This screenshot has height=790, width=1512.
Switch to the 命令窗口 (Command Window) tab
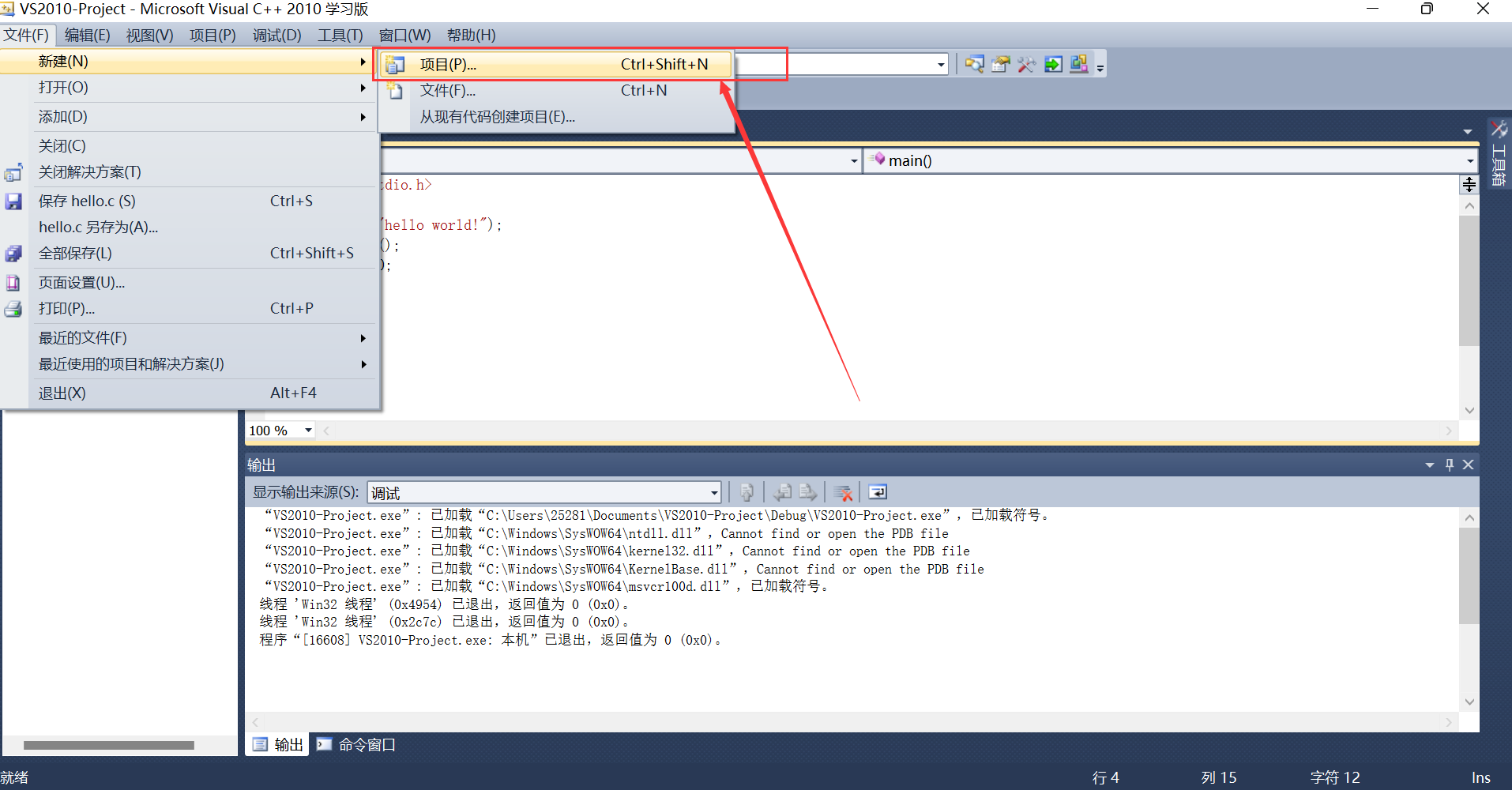(x=356, y=744)
